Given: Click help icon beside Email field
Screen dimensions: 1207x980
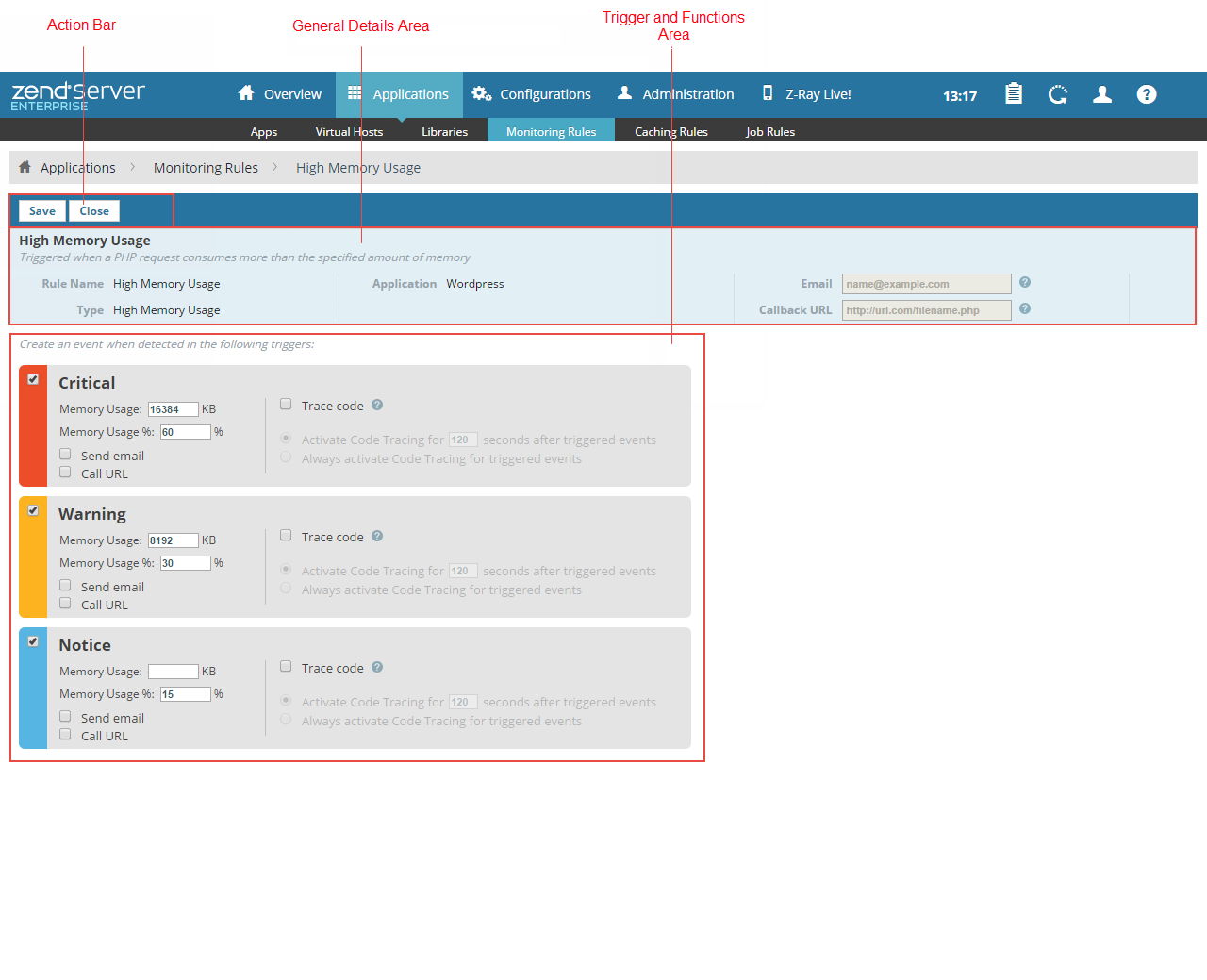Looking at the screenshot, I should coord(1025,282).
